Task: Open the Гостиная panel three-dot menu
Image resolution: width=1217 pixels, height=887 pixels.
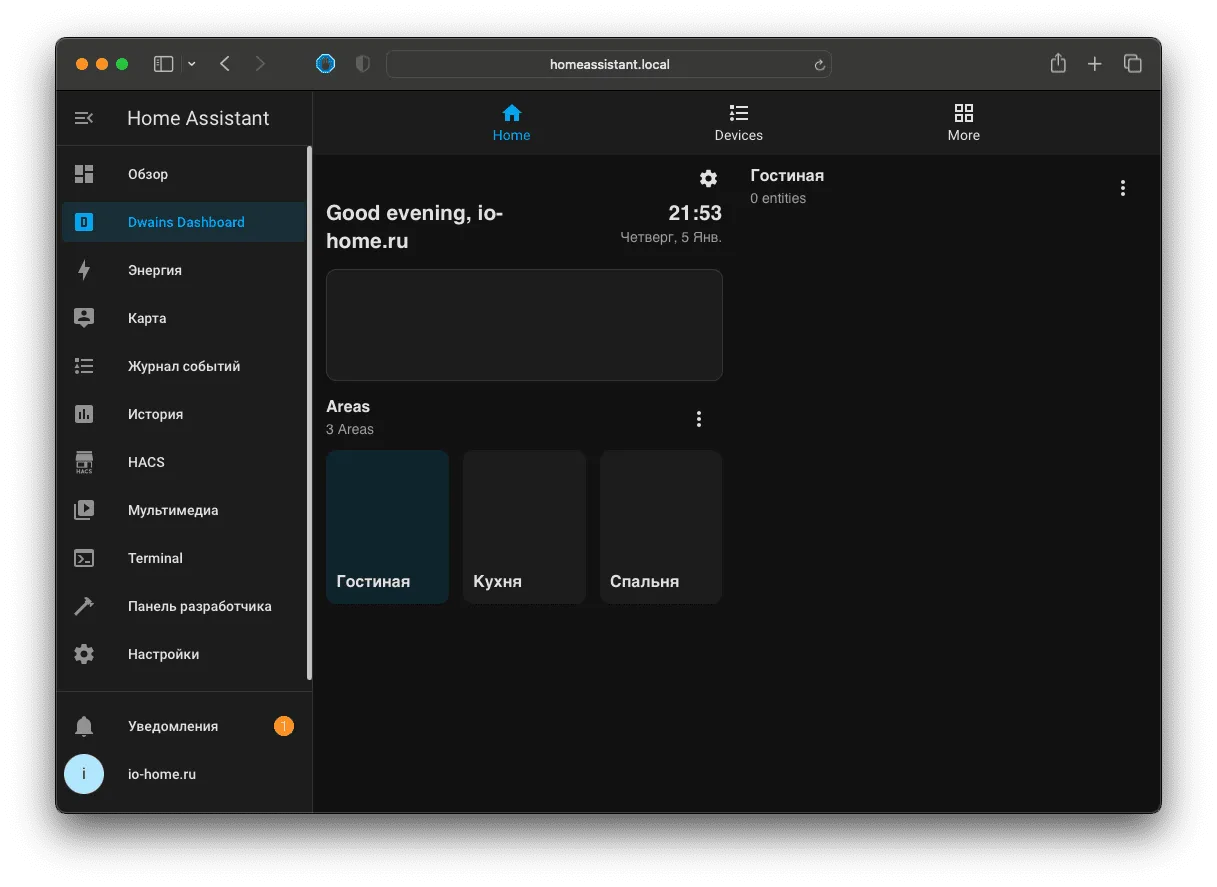Action: tap(1123, 188)
